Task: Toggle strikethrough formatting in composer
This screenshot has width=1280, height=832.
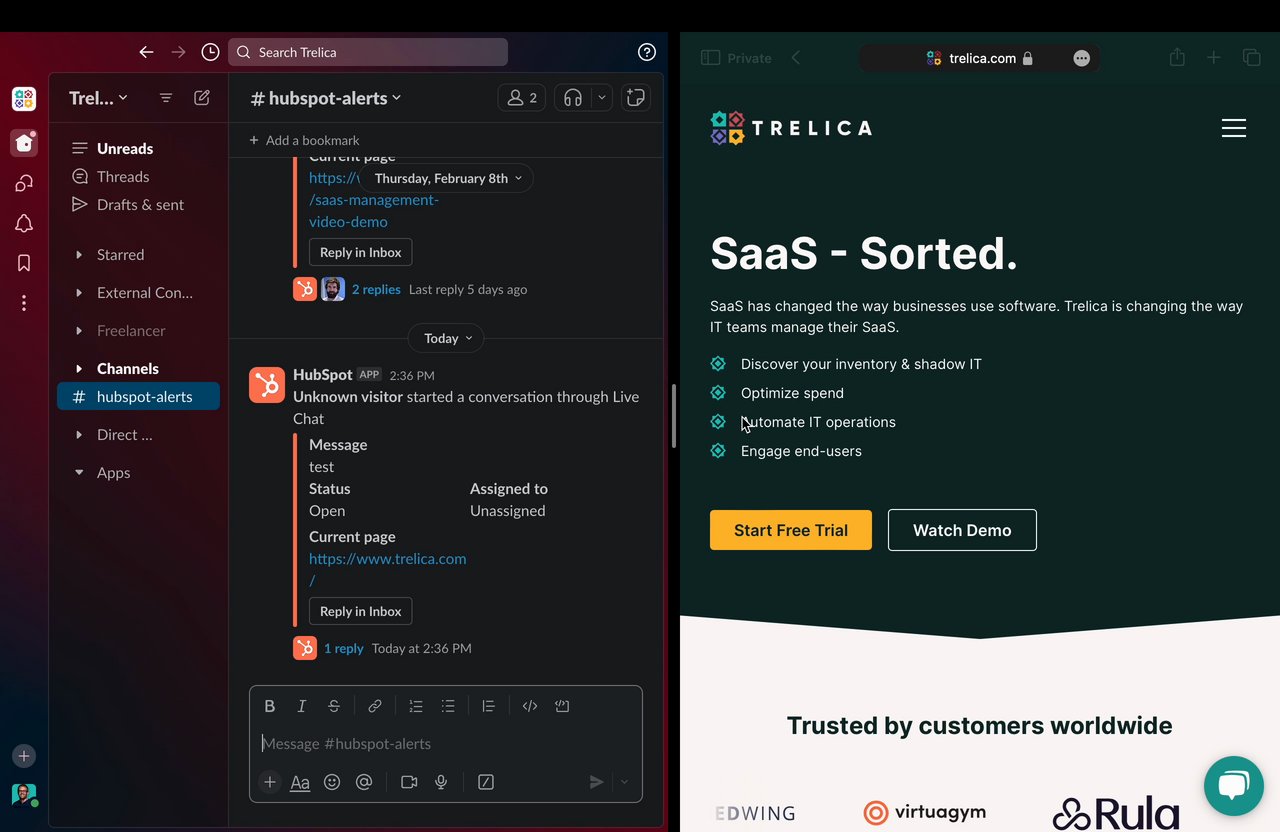Action: coord(334,706)
